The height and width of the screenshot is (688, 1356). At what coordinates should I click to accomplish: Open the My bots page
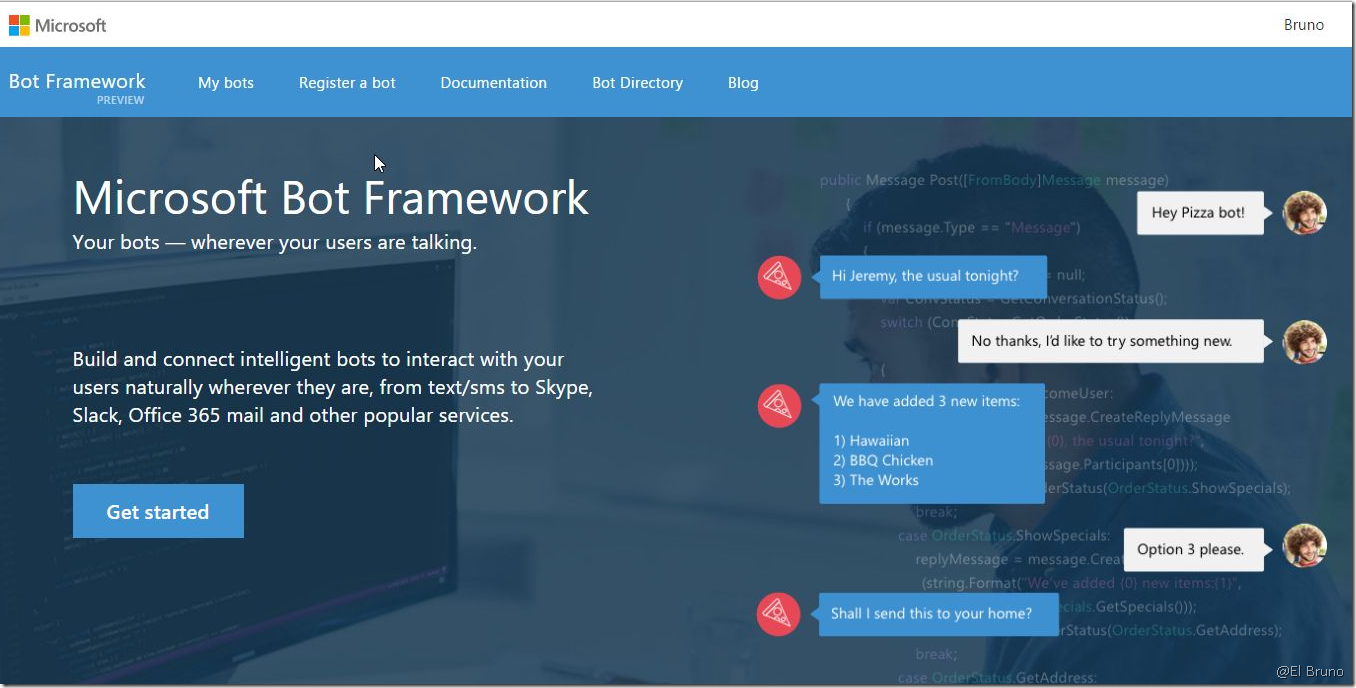coord(226,83)
